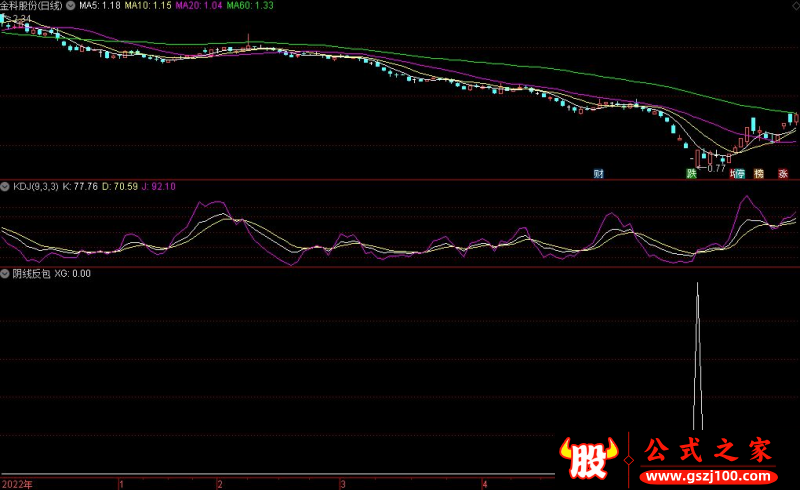This screenshot has height=490, width=800.
Task: Open the KDJ(9,3,3) indicator dropdown arrow
Action: click(5, 186)
